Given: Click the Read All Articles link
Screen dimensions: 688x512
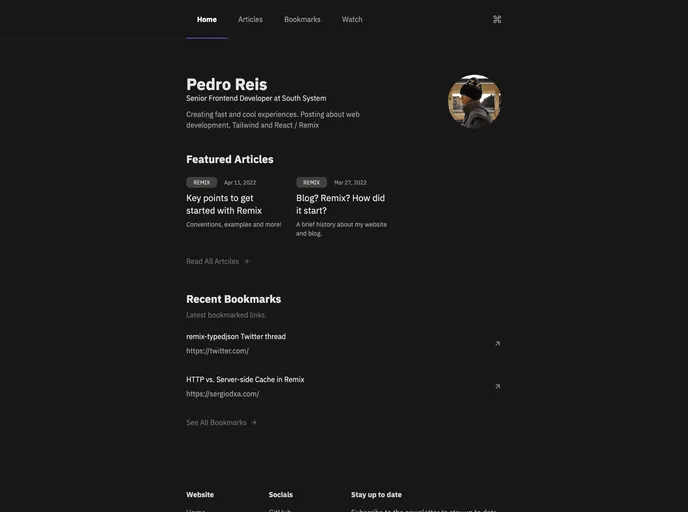Looking at the screenshot, I should 212,262.
